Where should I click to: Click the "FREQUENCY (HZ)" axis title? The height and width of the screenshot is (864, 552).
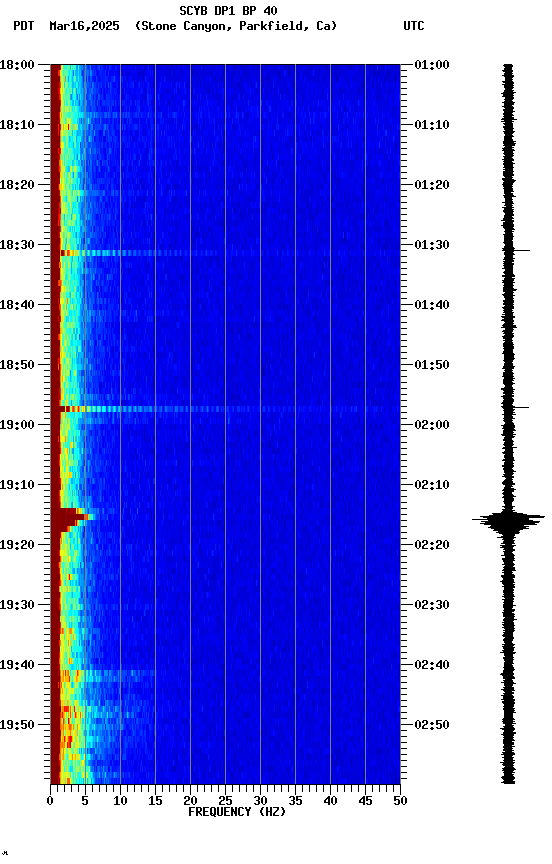[x=237, y=812]
